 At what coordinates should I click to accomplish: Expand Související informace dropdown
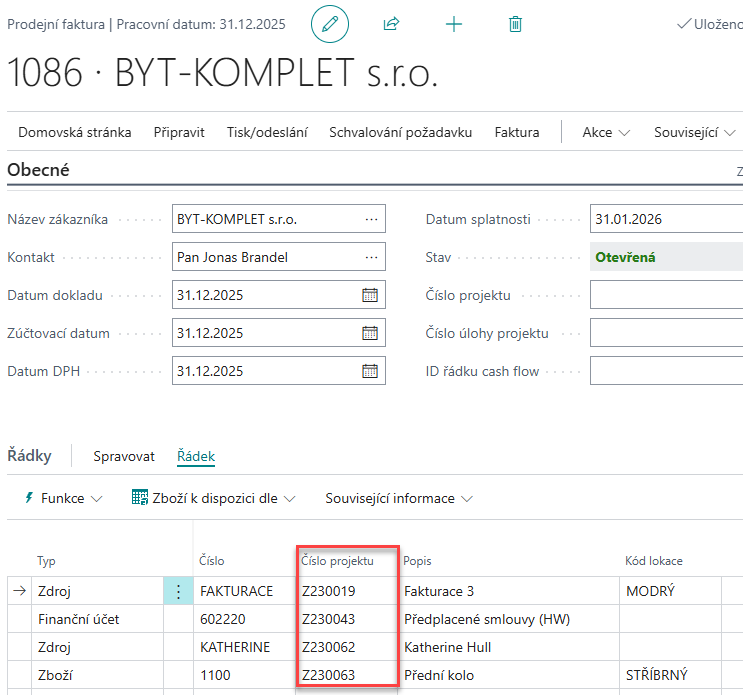coord(399,498)
